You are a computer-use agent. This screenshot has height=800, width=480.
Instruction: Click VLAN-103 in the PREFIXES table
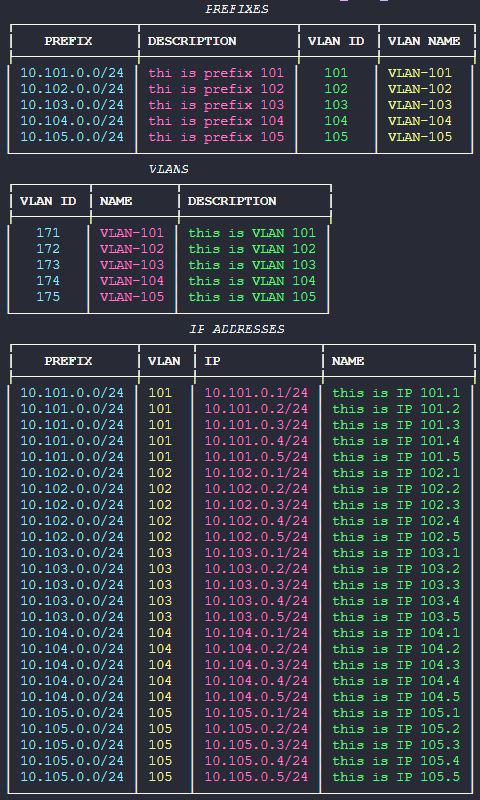tap(420, 105)
